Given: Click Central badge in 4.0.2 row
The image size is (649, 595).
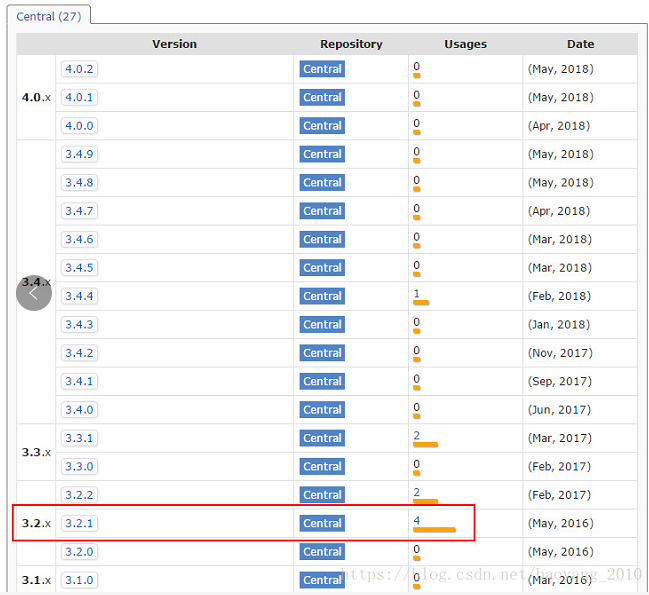Looking at the screenshot, I should (322, 69).
